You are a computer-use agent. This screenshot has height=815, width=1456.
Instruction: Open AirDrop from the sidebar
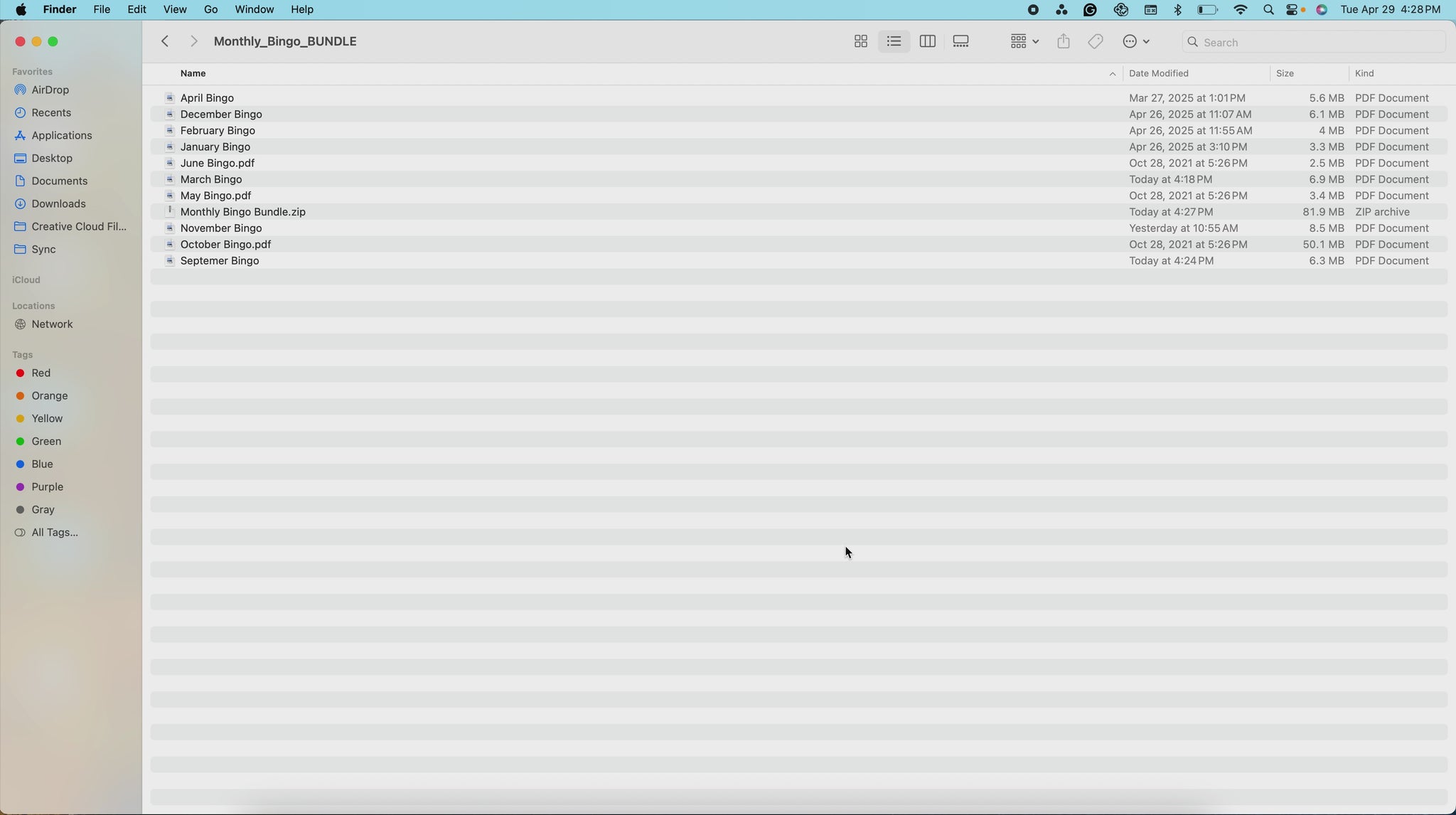point(50,90)
